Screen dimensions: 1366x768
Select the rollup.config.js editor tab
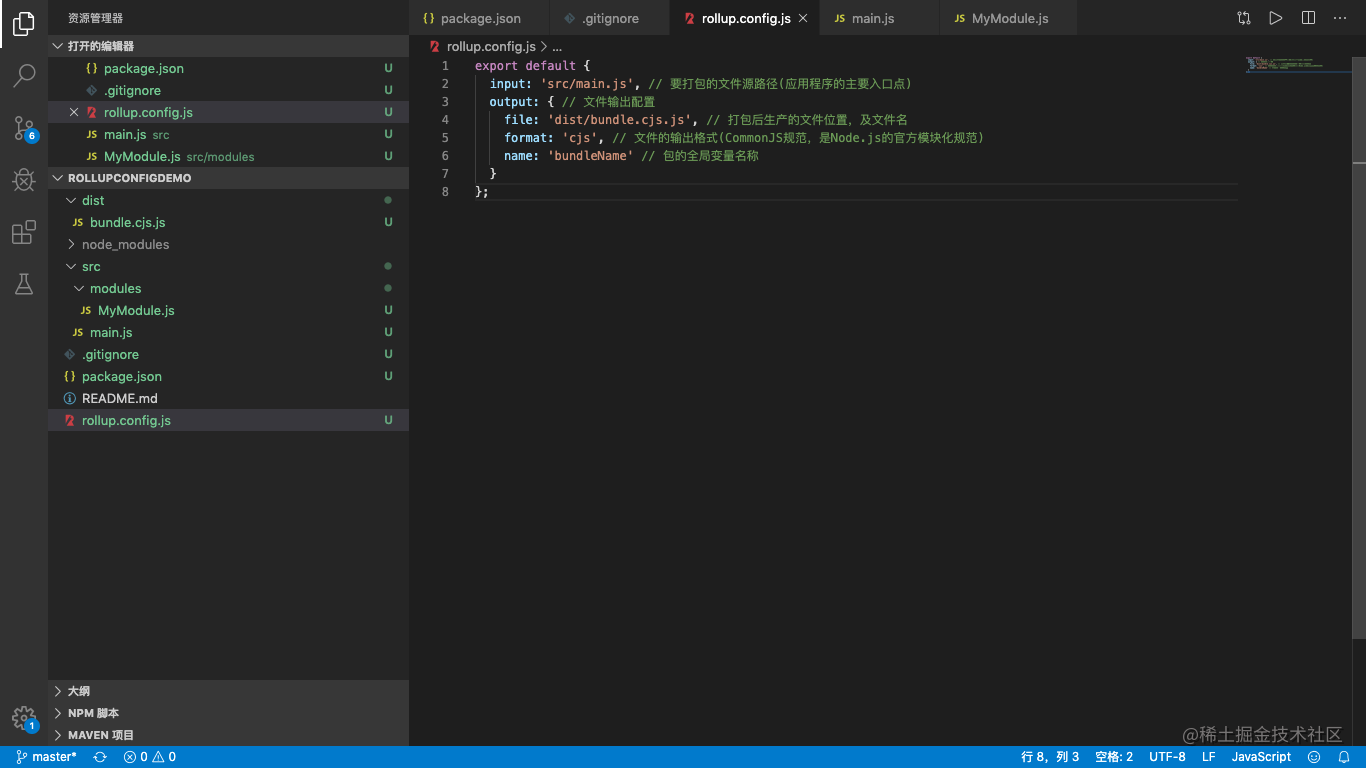(x=745, y=18)
